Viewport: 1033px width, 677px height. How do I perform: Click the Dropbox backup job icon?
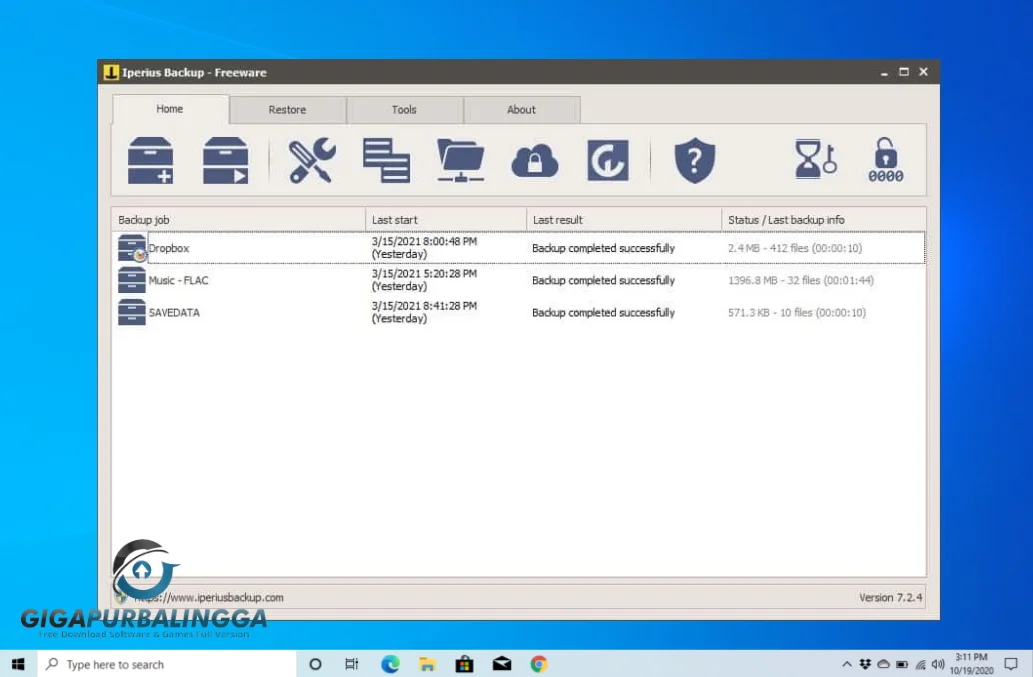(x=132, y=248)
